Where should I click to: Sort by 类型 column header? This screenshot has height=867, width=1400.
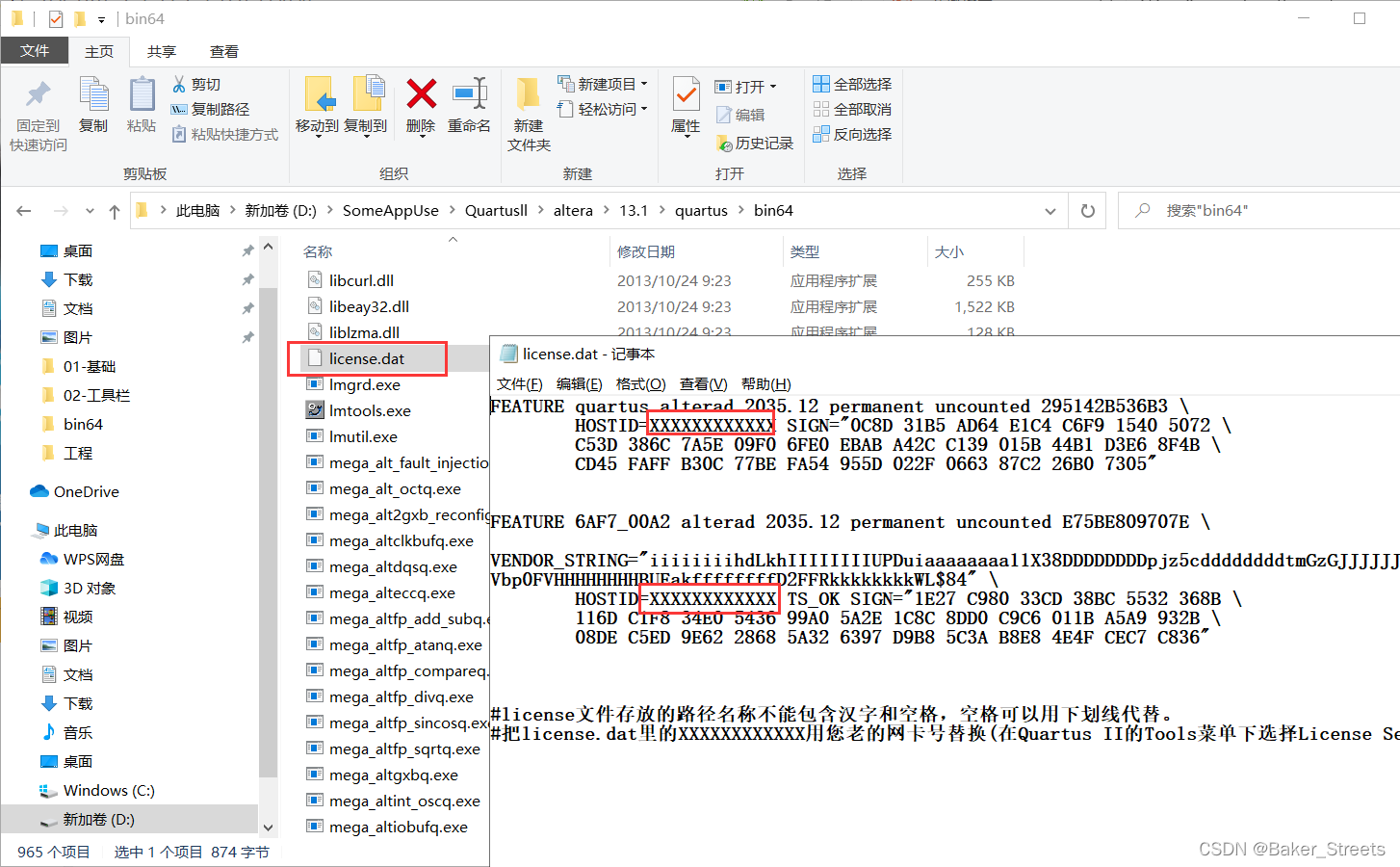tap(805, 252)
